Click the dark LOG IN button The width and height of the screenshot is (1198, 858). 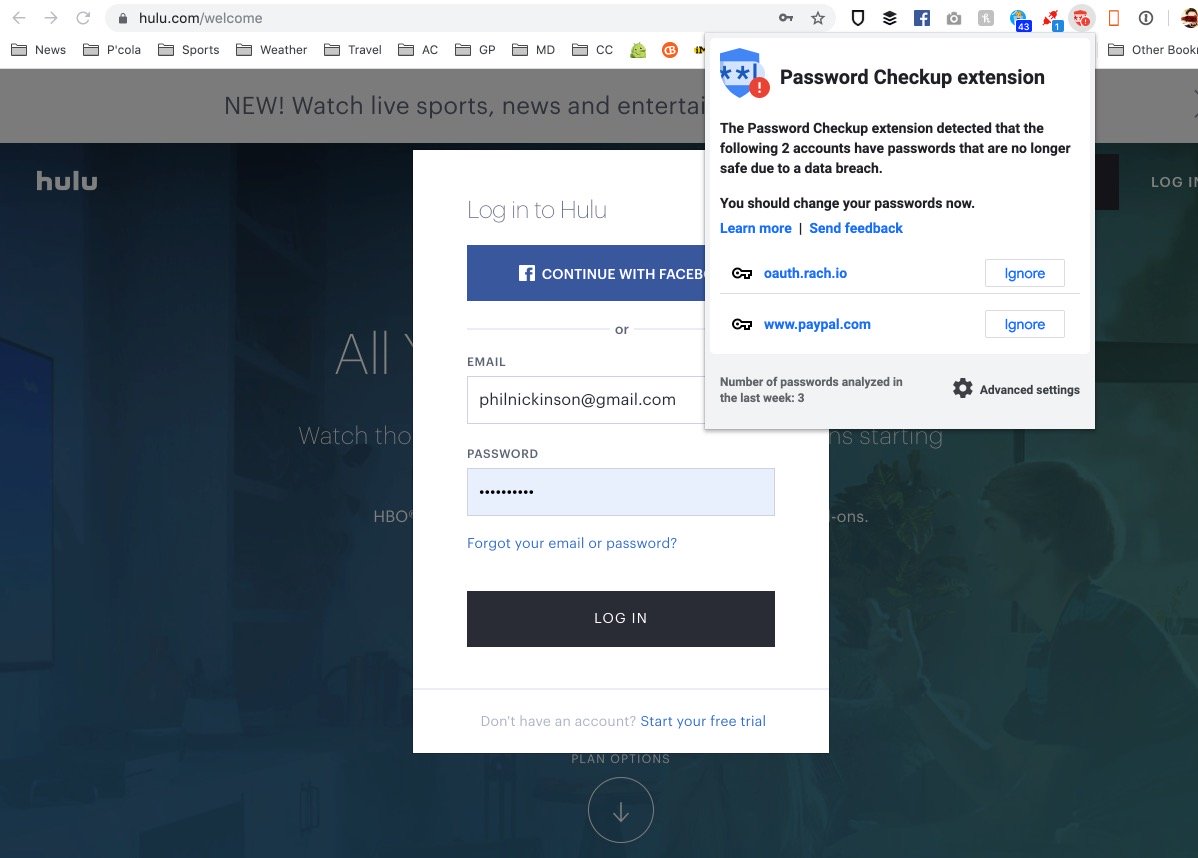(x=620, y=619)
